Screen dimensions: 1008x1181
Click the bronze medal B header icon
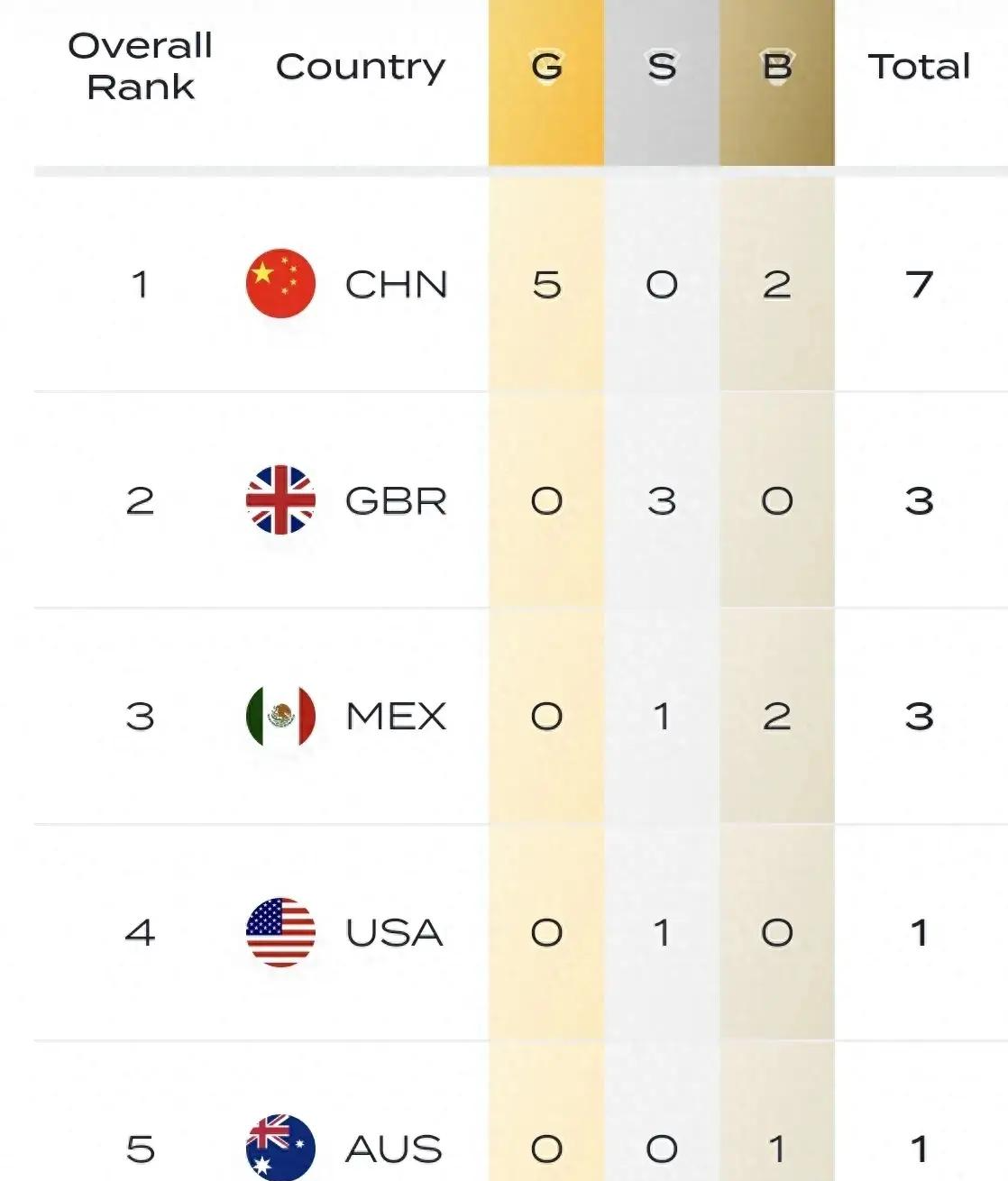[x=776, y=67]
